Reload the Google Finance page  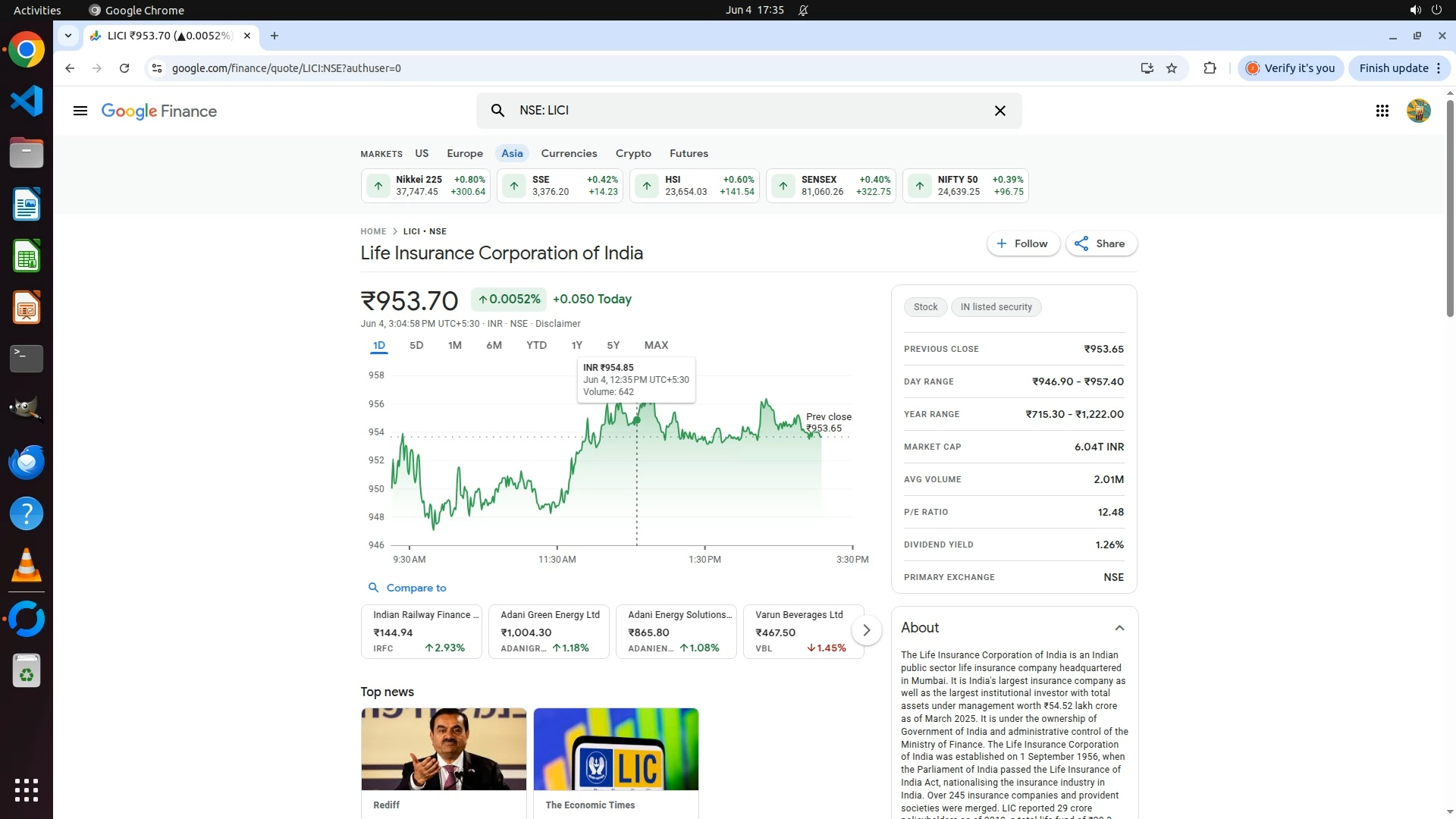click(x=124, y=68)
